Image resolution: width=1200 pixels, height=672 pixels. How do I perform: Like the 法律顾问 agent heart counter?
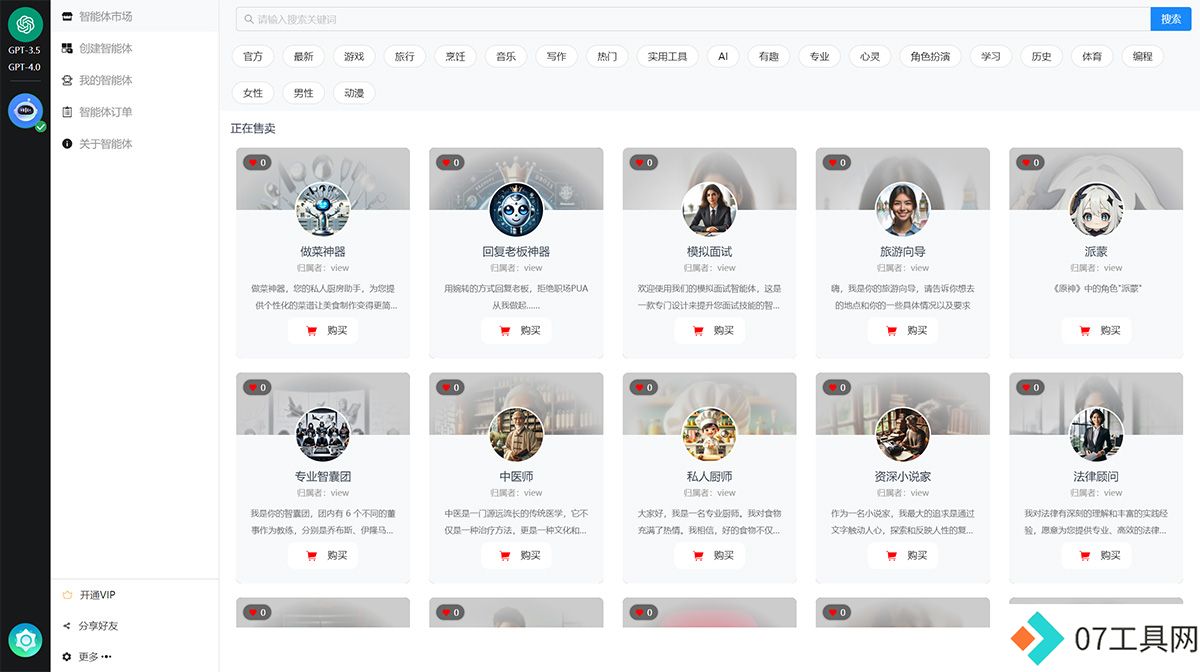[1029, 387]
